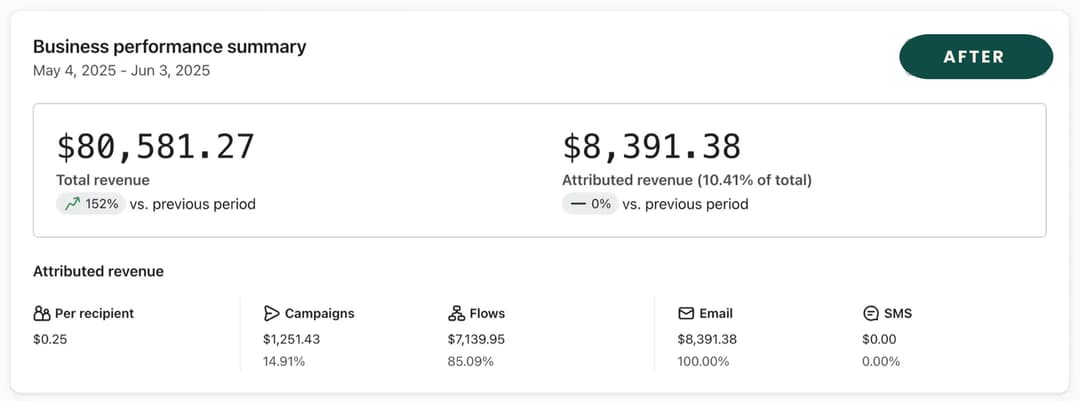Click the large $8,391.38 attributed revenue figure
The width and height of the screenshot is (1080, 401).
[x=652, y=146]
